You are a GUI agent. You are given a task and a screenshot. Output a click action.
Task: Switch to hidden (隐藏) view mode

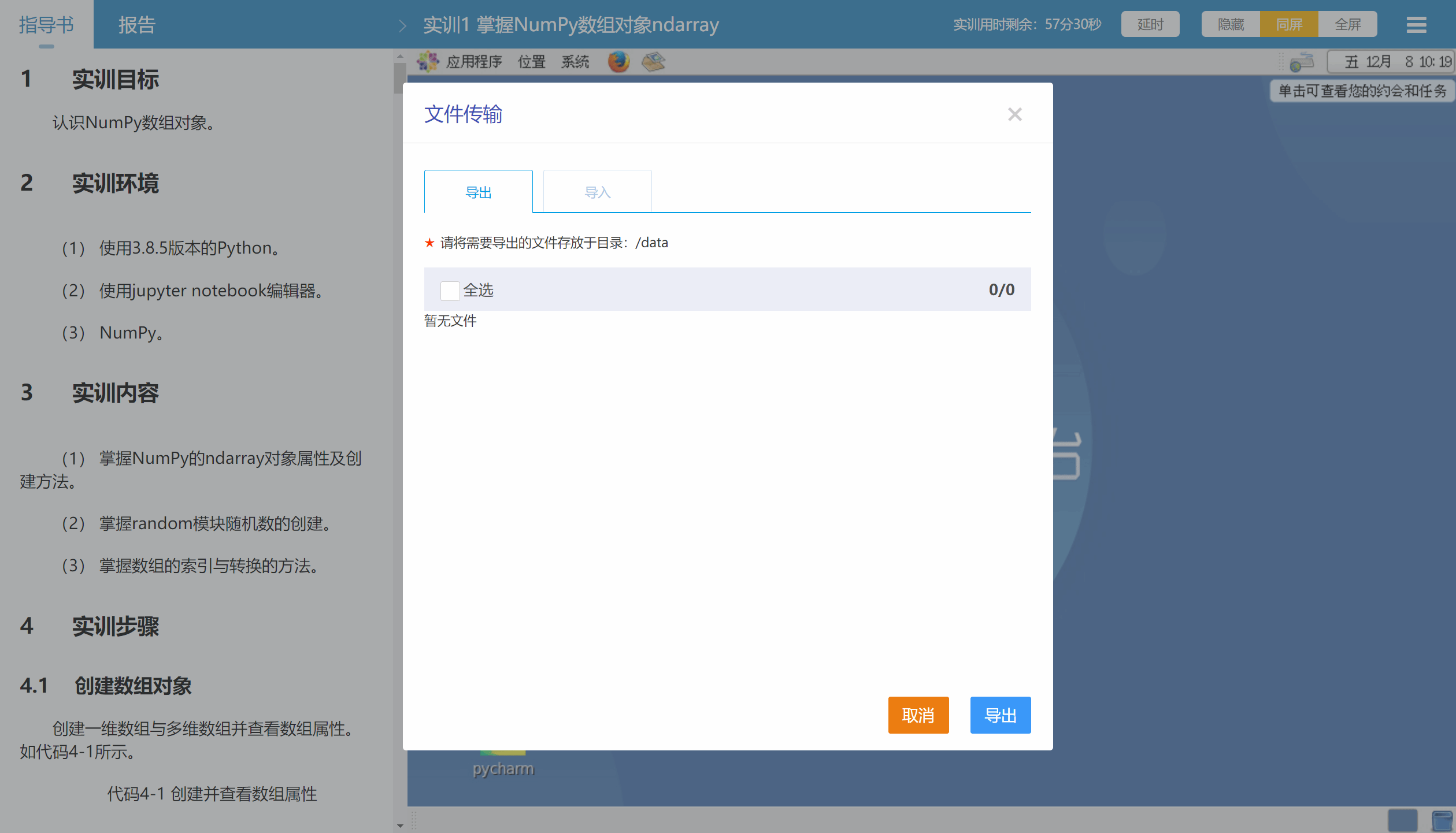coord(1231,25)
